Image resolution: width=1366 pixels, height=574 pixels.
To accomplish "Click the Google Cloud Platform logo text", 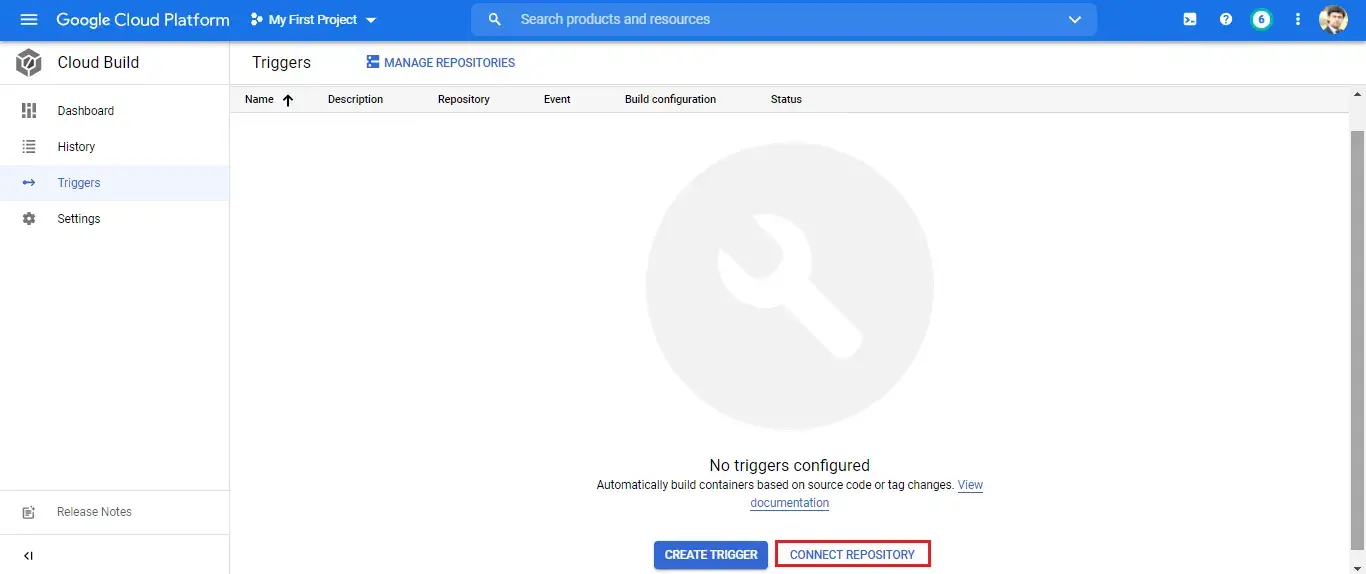I will 143,20.
